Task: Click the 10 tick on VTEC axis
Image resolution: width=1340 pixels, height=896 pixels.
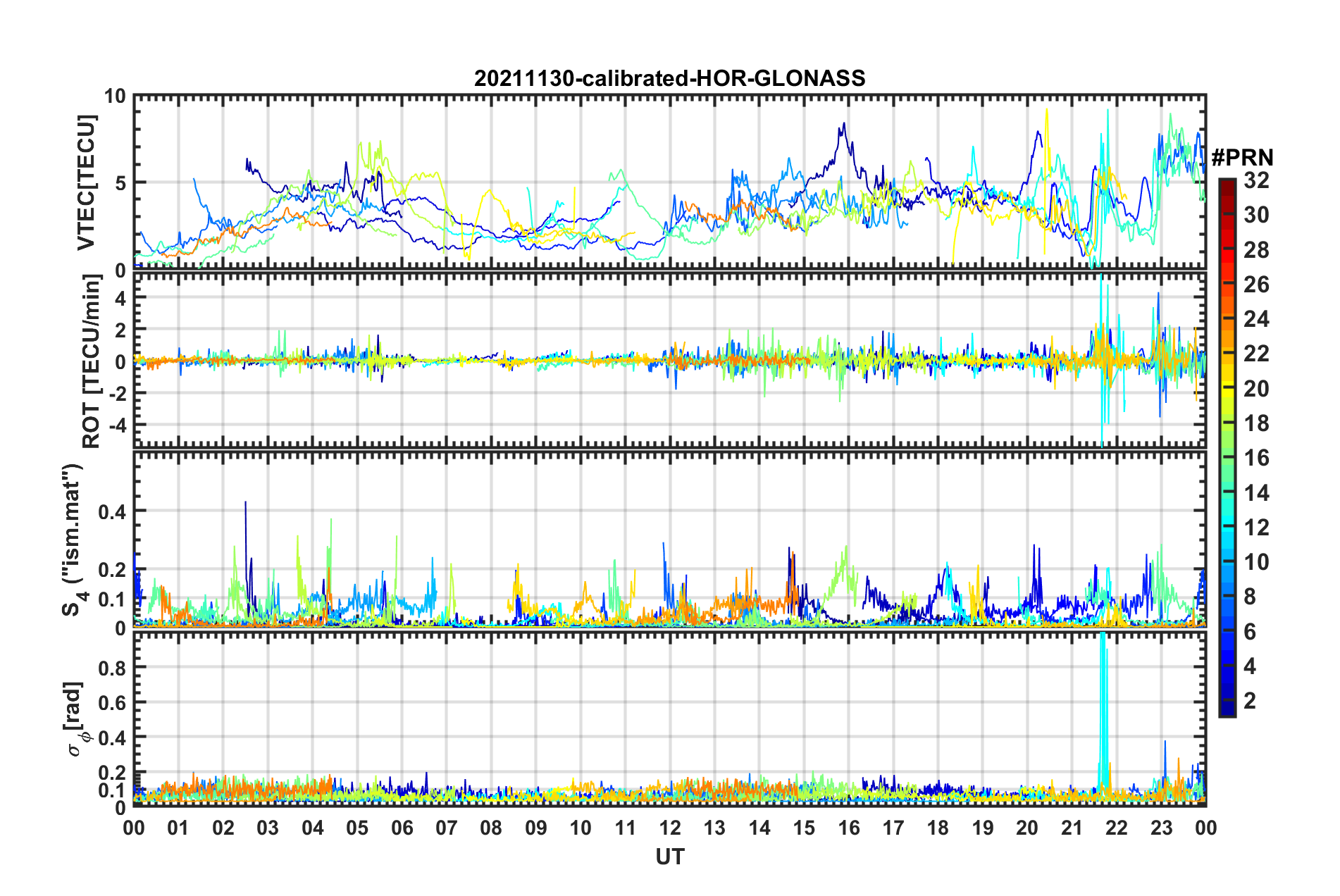Action: (x=115, y=96)
